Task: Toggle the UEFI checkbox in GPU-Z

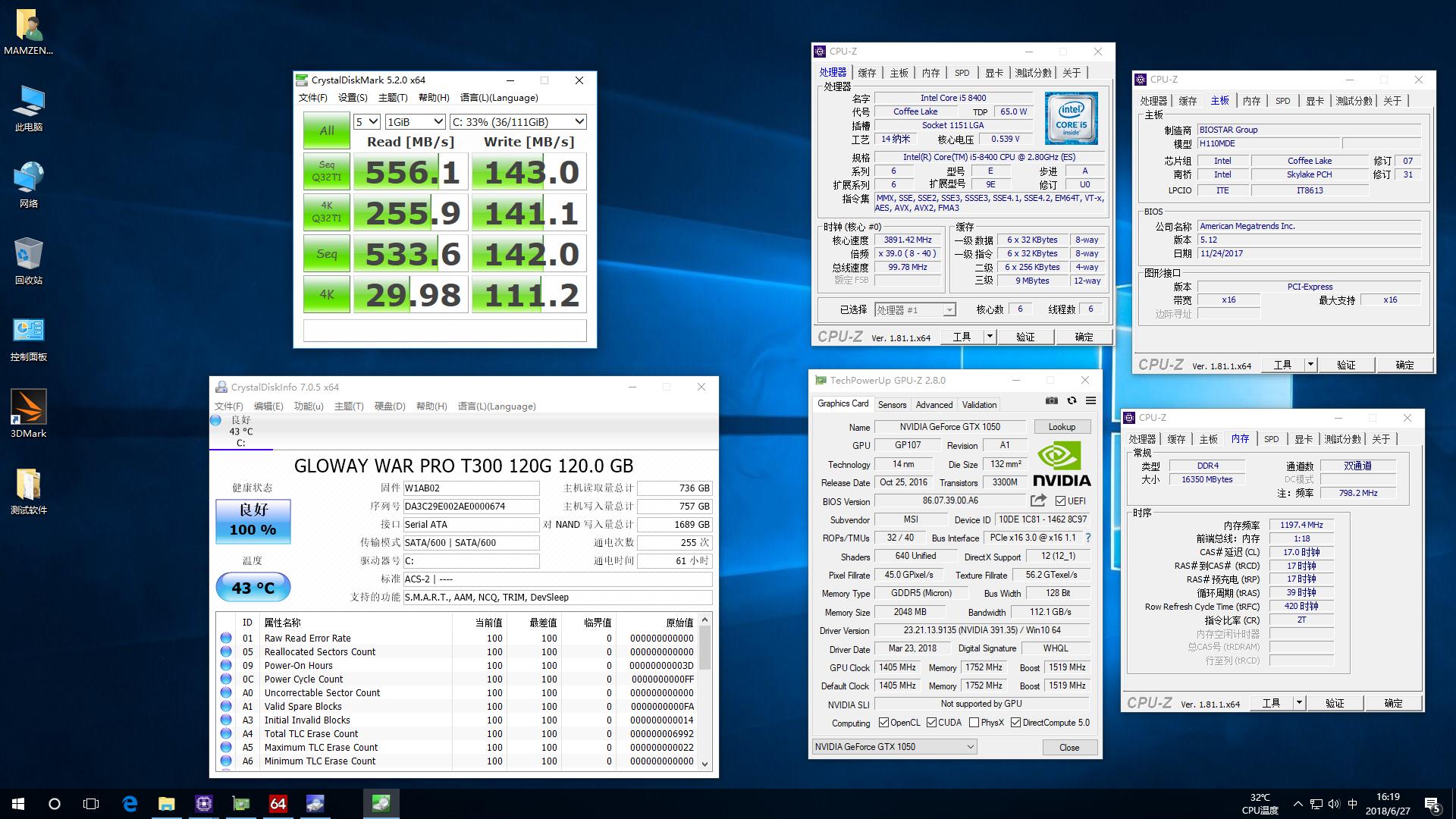Action: coord(1060,500)
